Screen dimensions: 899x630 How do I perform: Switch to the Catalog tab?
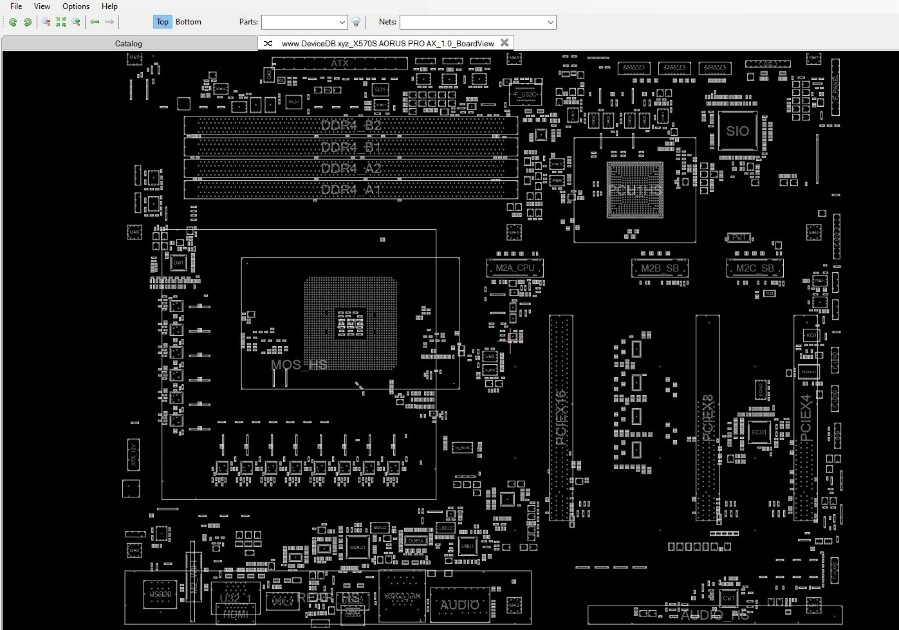click(128, 43)
